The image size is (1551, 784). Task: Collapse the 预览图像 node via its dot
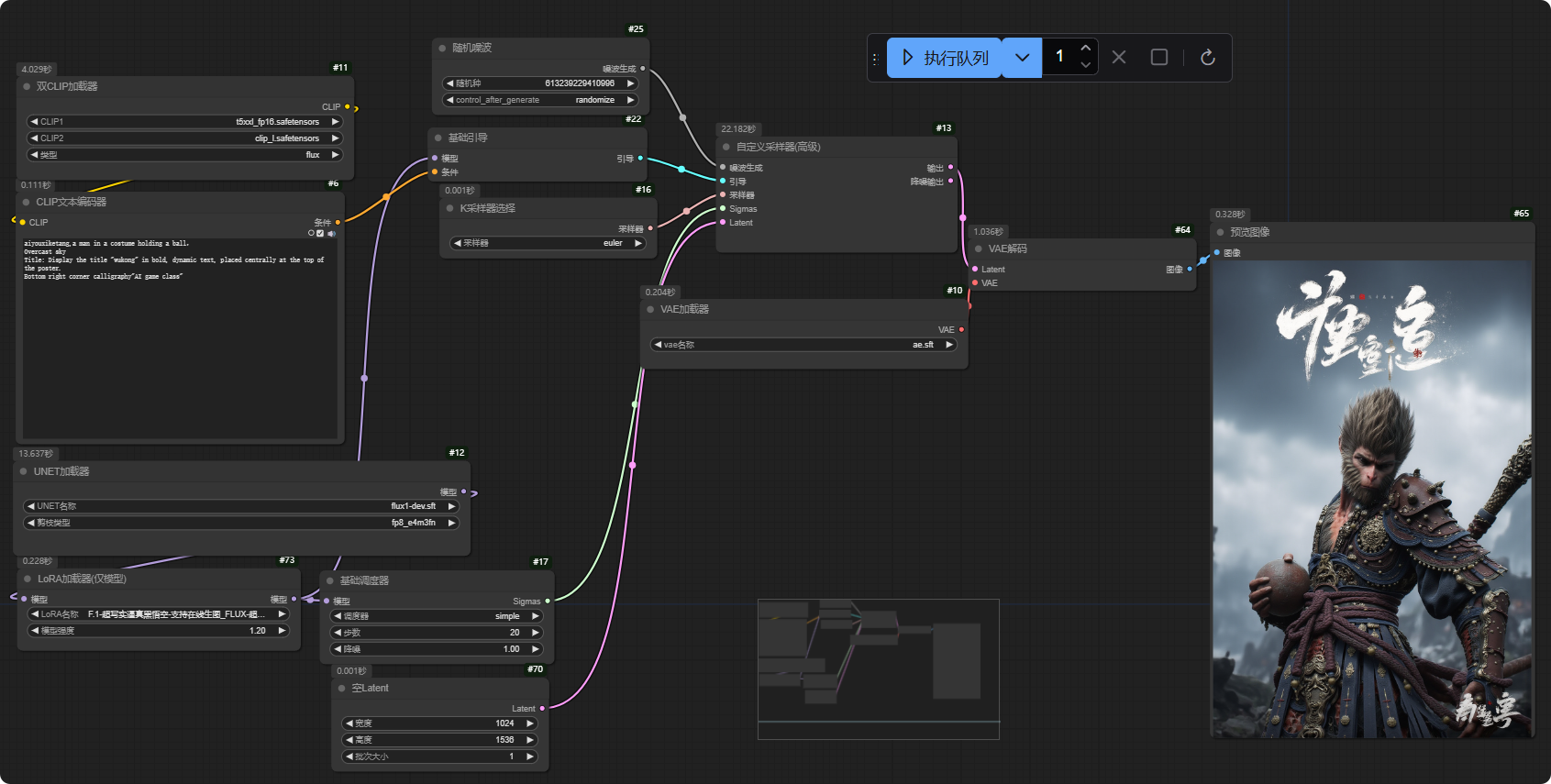[1220, 232]
